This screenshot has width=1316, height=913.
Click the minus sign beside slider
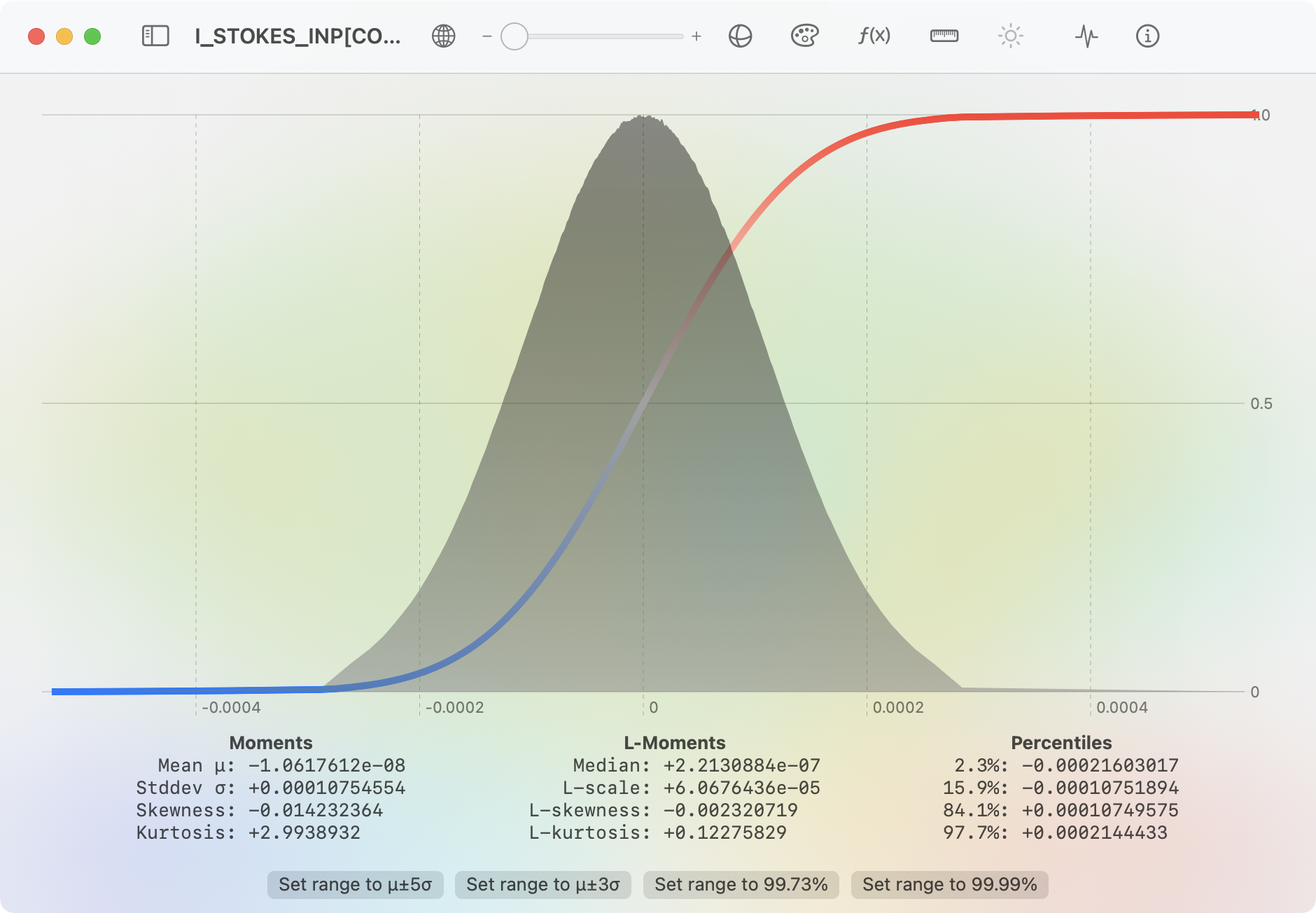(x=487, y=36)
